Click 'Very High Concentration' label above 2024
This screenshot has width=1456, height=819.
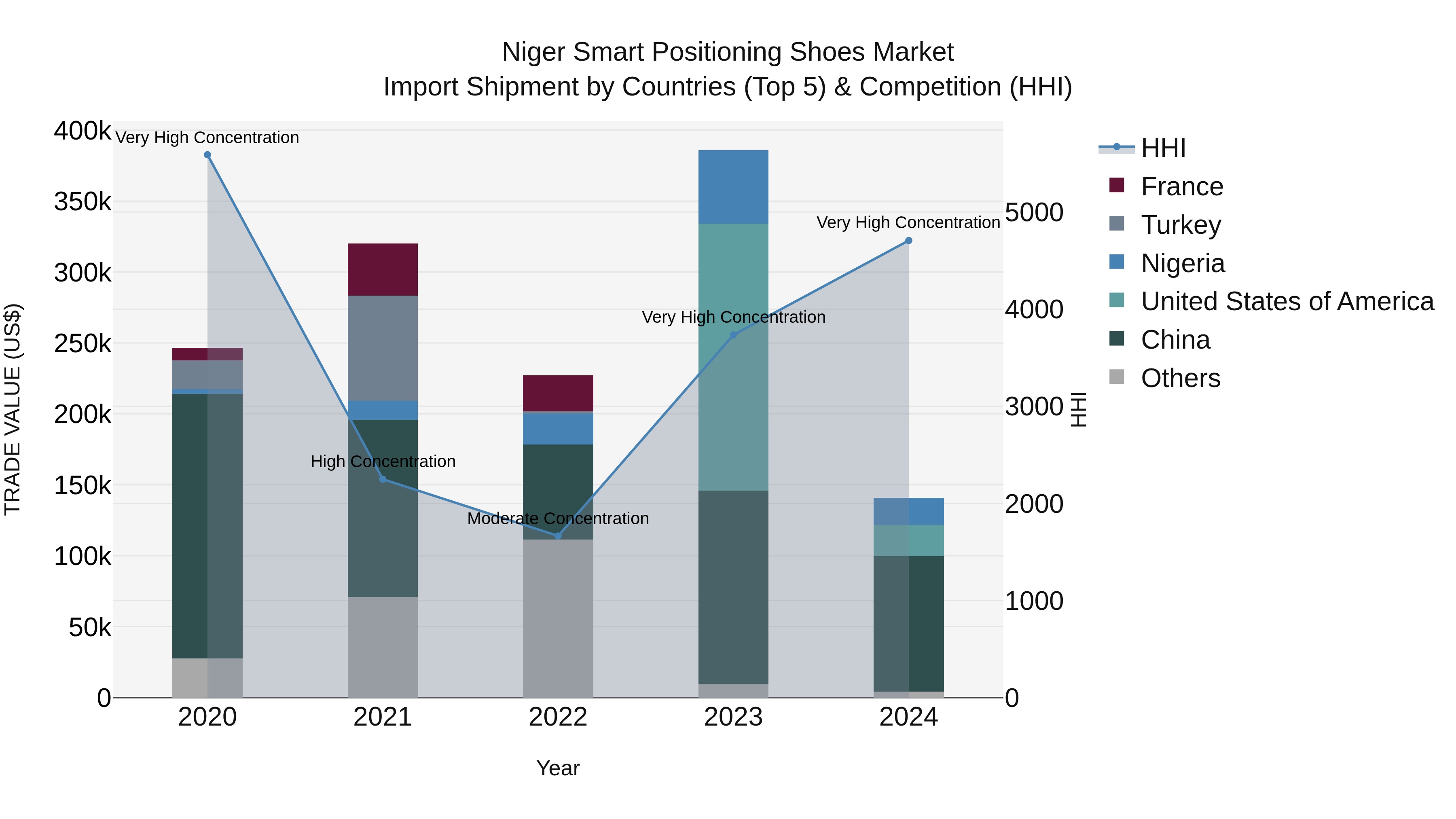click(x=908, y=223)
